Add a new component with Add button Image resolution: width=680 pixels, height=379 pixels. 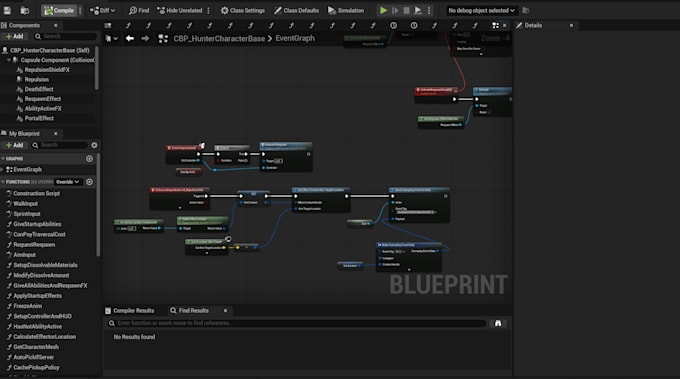coord(14,36)
